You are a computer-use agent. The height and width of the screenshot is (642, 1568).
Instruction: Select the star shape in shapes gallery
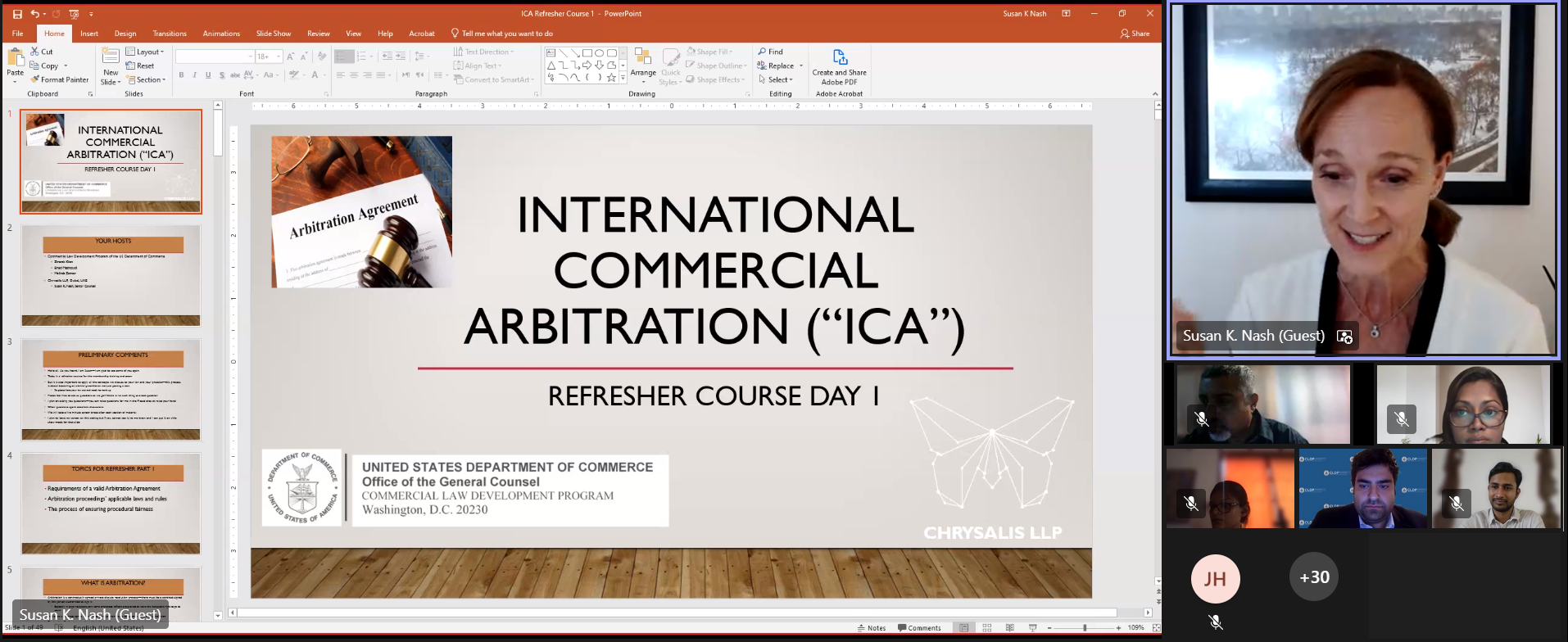pos(611,78)
